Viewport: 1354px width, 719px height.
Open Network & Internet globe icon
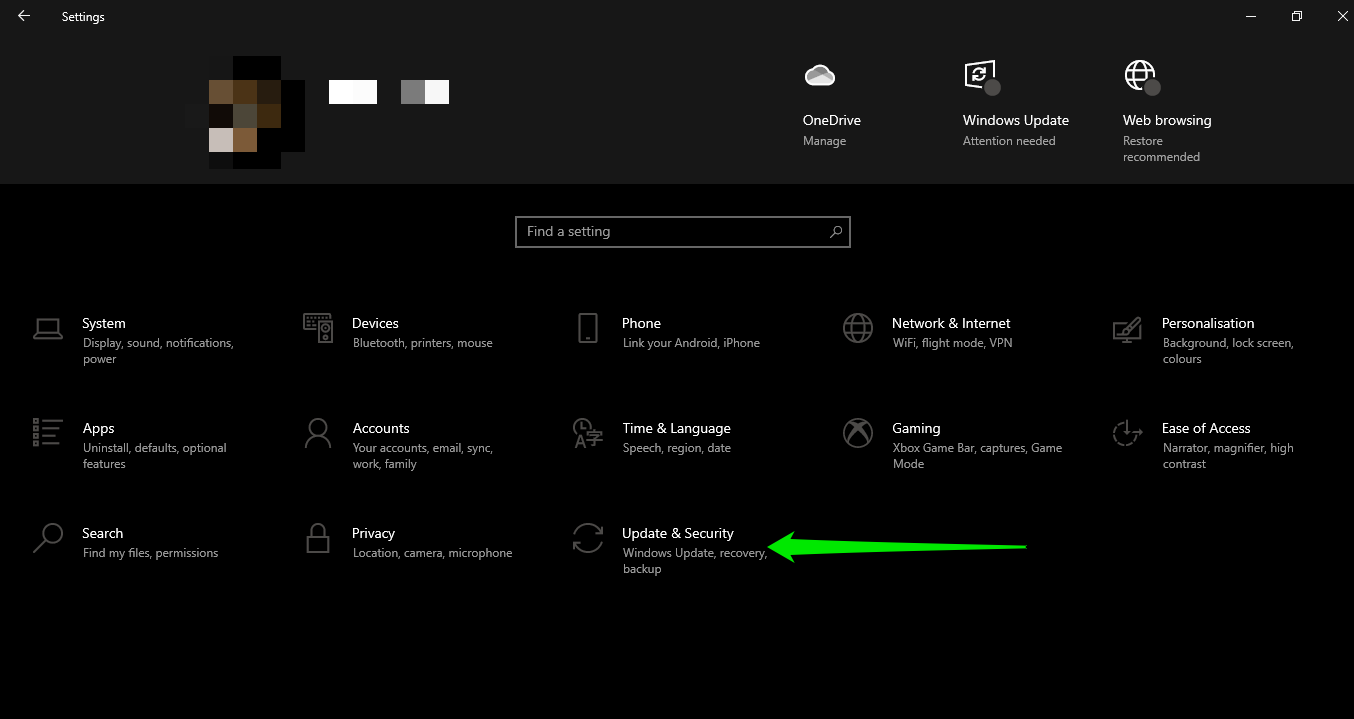click(857, 327)
